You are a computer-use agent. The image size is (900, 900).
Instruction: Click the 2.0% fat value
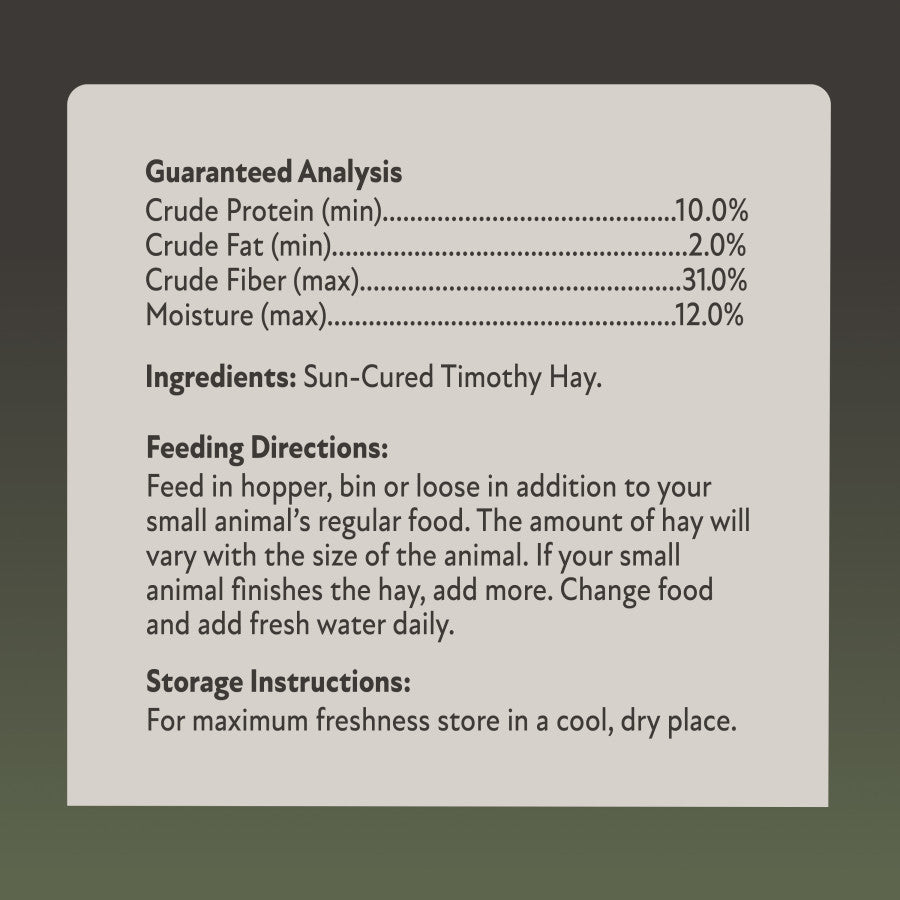[719, 246]
